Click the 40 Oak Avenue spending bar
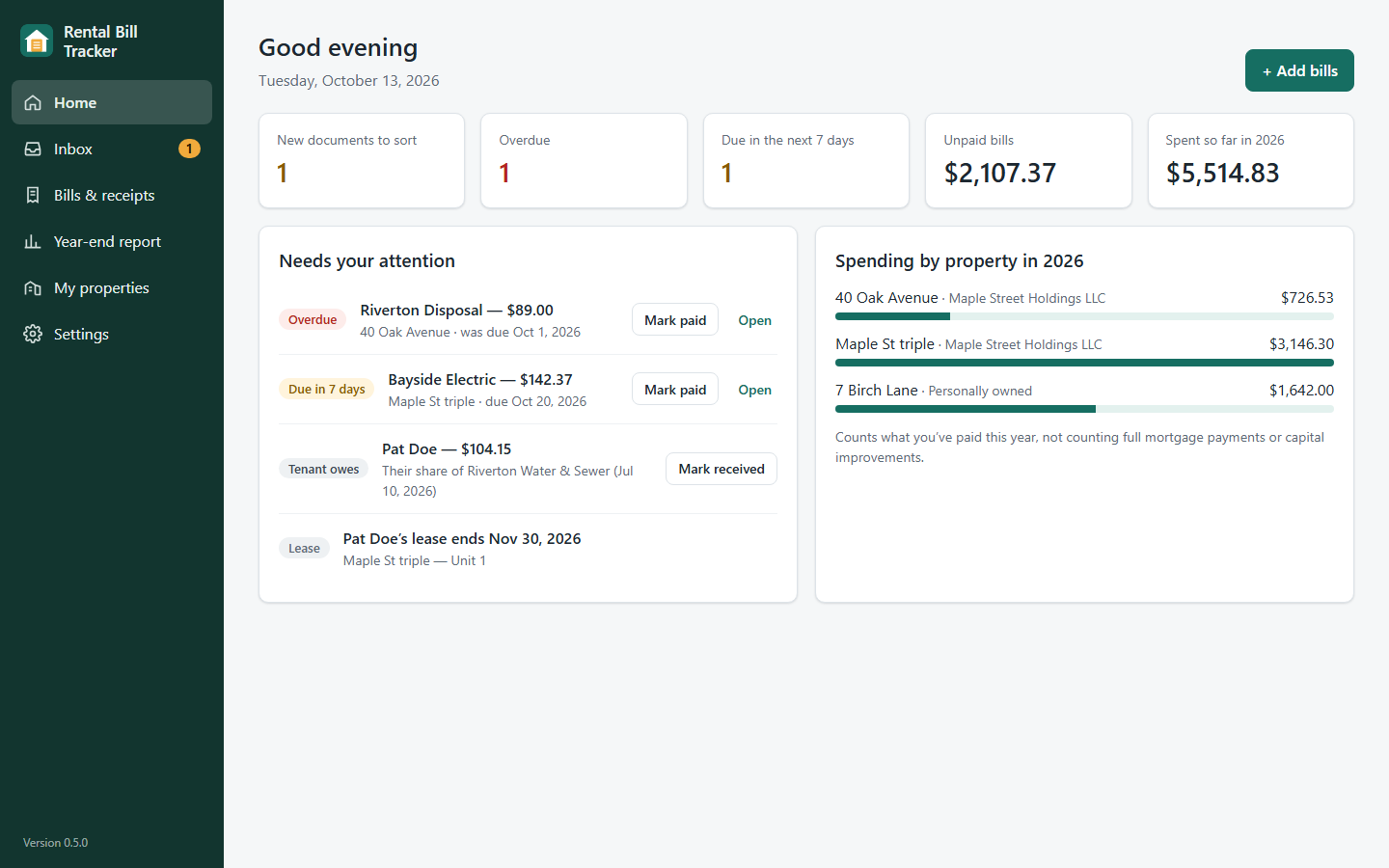This screenshot has width=1389, height=868. pos(1084,316)
